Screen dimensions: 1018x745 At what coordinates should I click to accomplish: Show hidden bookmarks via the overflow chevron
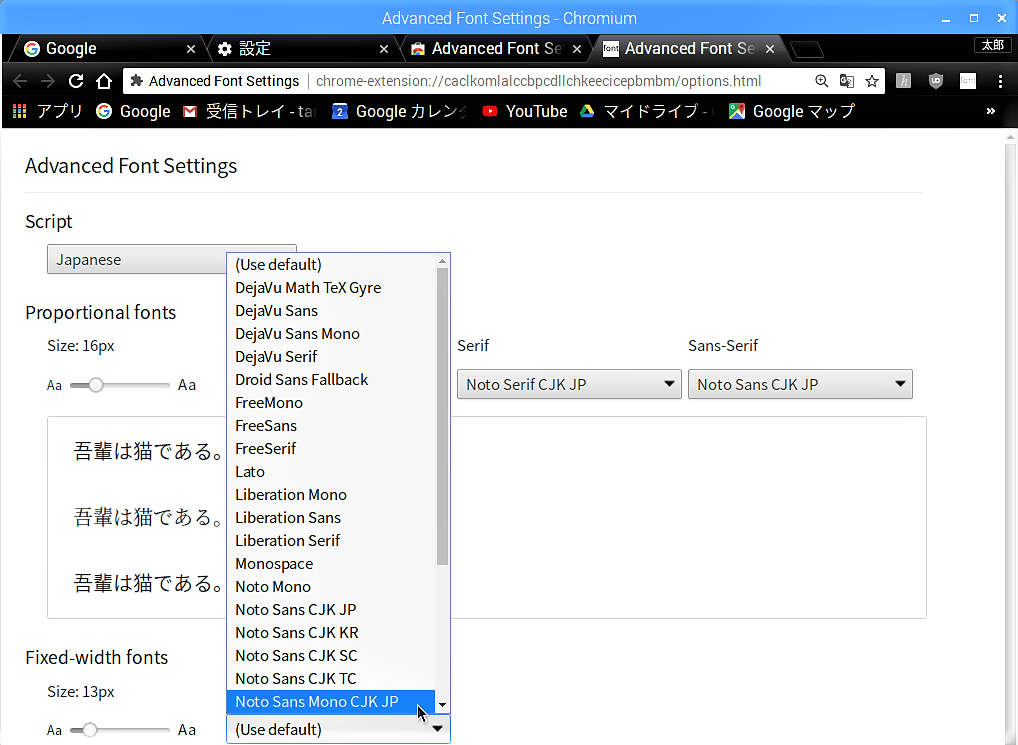tap(991, 111)
